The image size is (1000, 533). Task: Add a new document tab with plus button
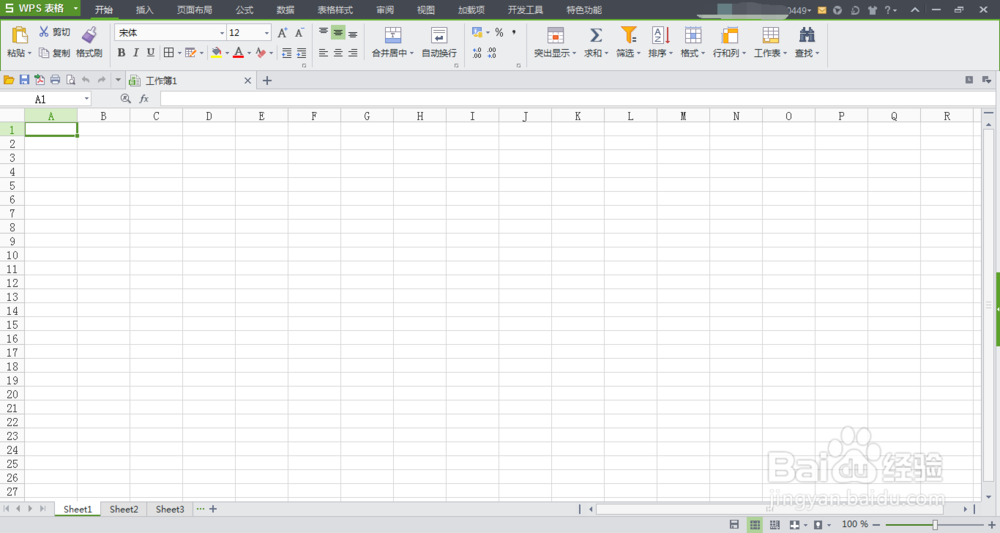(x=267, y=80)
